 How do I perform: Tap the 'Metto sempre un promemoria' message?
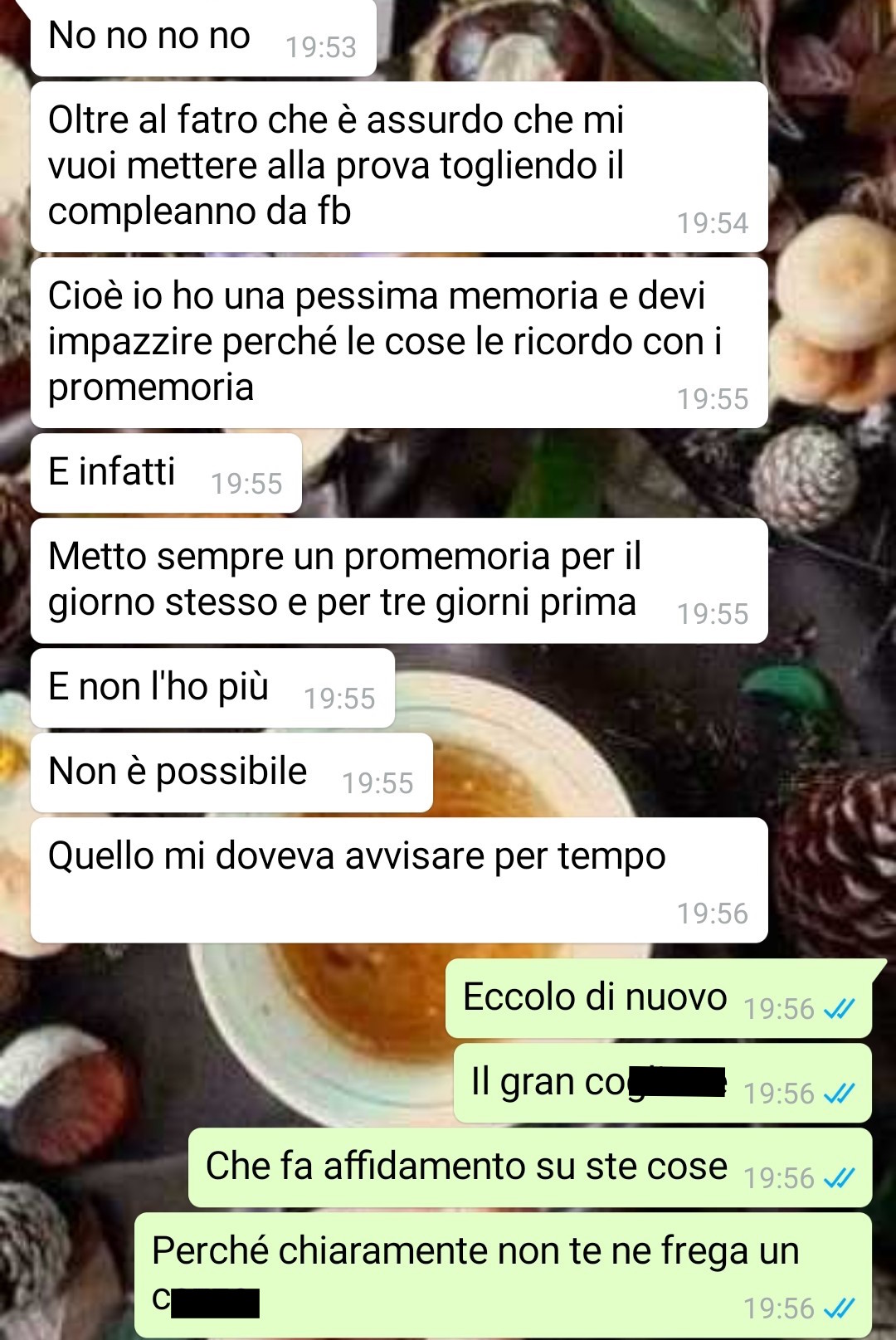[x=399, y=581]
